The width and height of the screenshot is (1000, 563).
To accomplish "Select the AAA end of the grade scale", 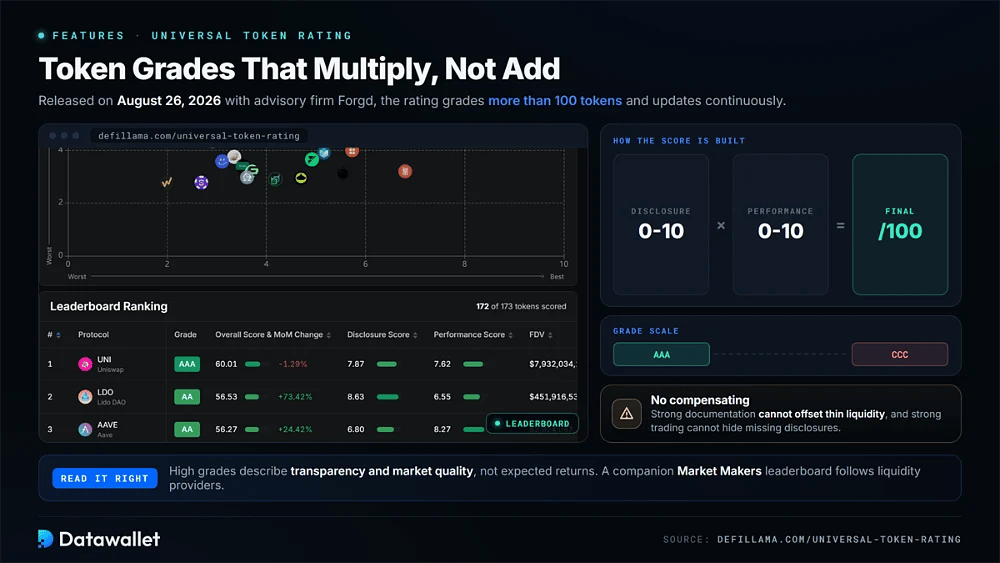I will (661, 355).
